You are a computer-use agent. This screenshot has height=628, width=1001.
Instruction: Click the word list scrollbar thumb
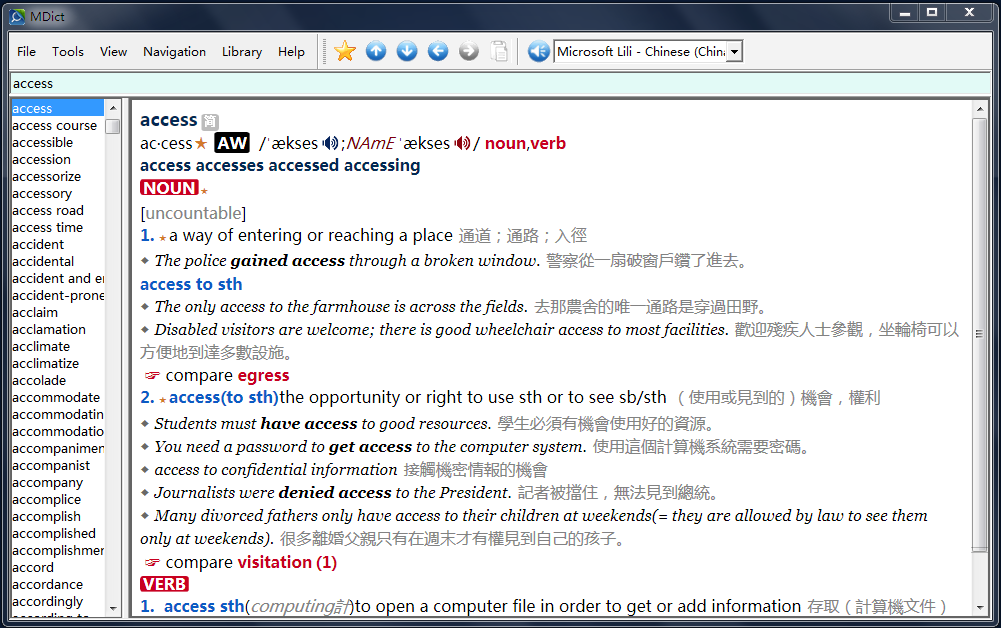pyautogui.click(x=113, y=126)
